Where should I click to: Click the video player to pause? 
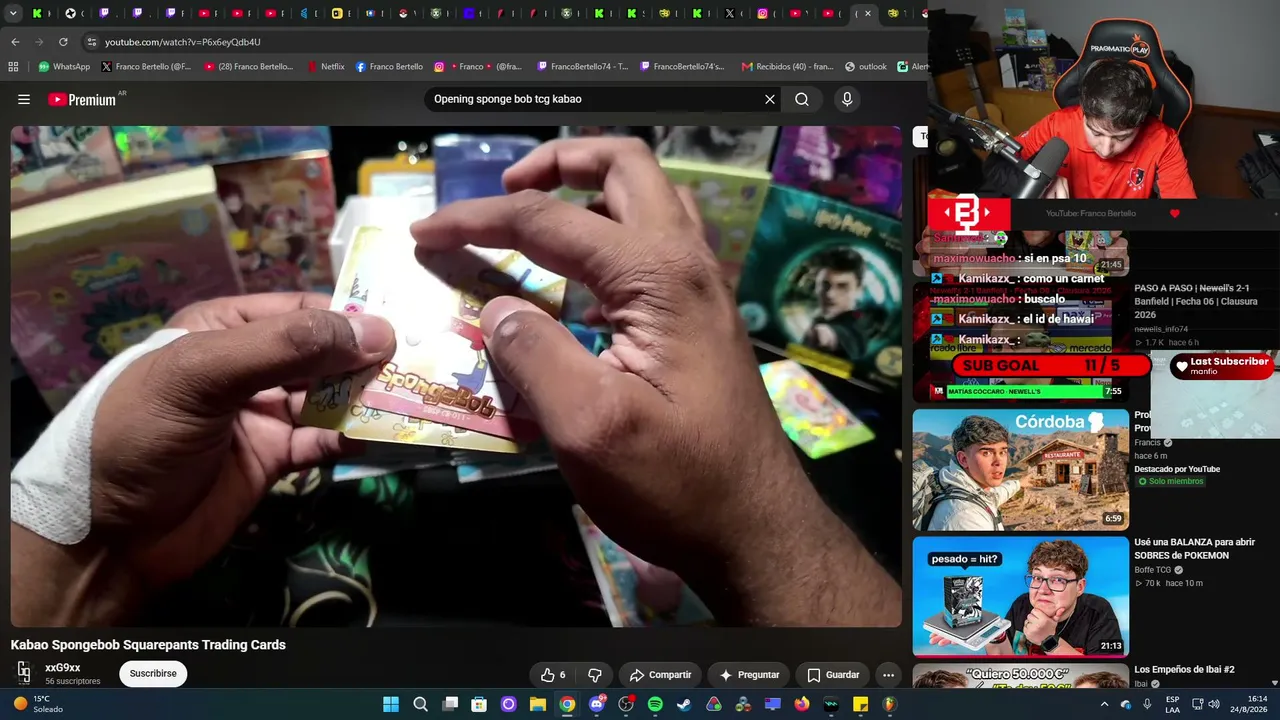click(x=456, y=376)
